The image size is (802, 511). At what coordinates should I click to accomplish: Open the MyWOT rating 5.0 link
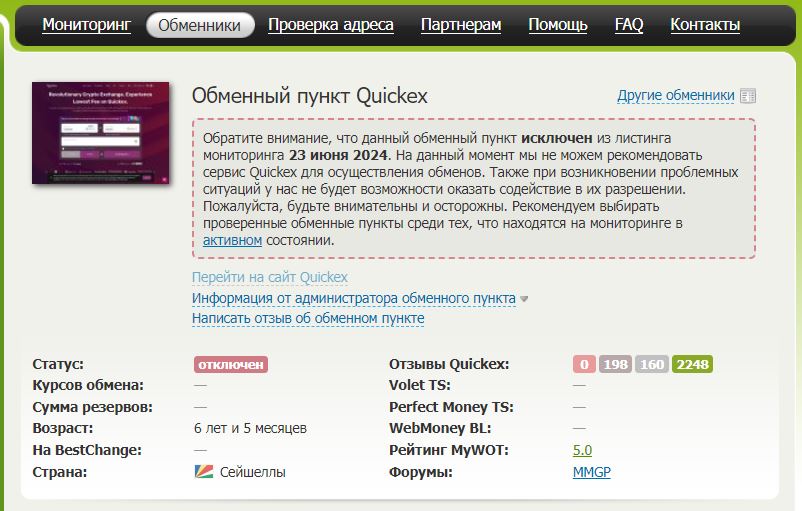click(x=582, y=450)
